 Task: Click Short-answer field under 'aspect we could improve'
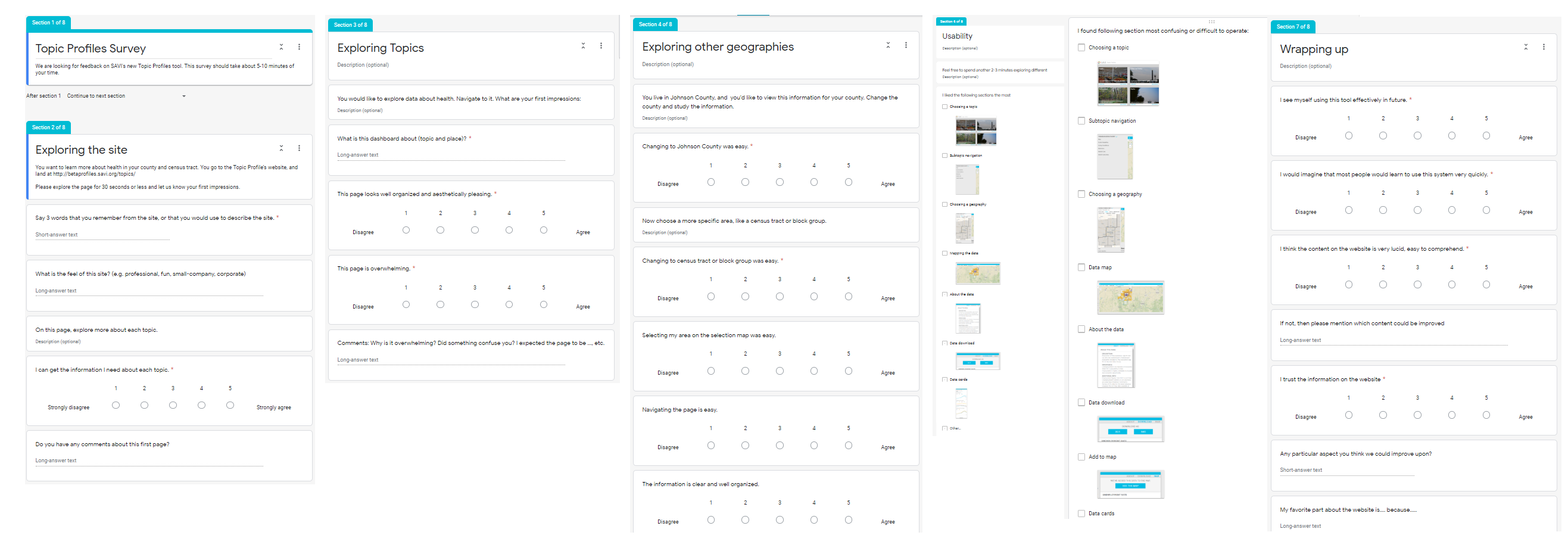[x=1346, y=471]
